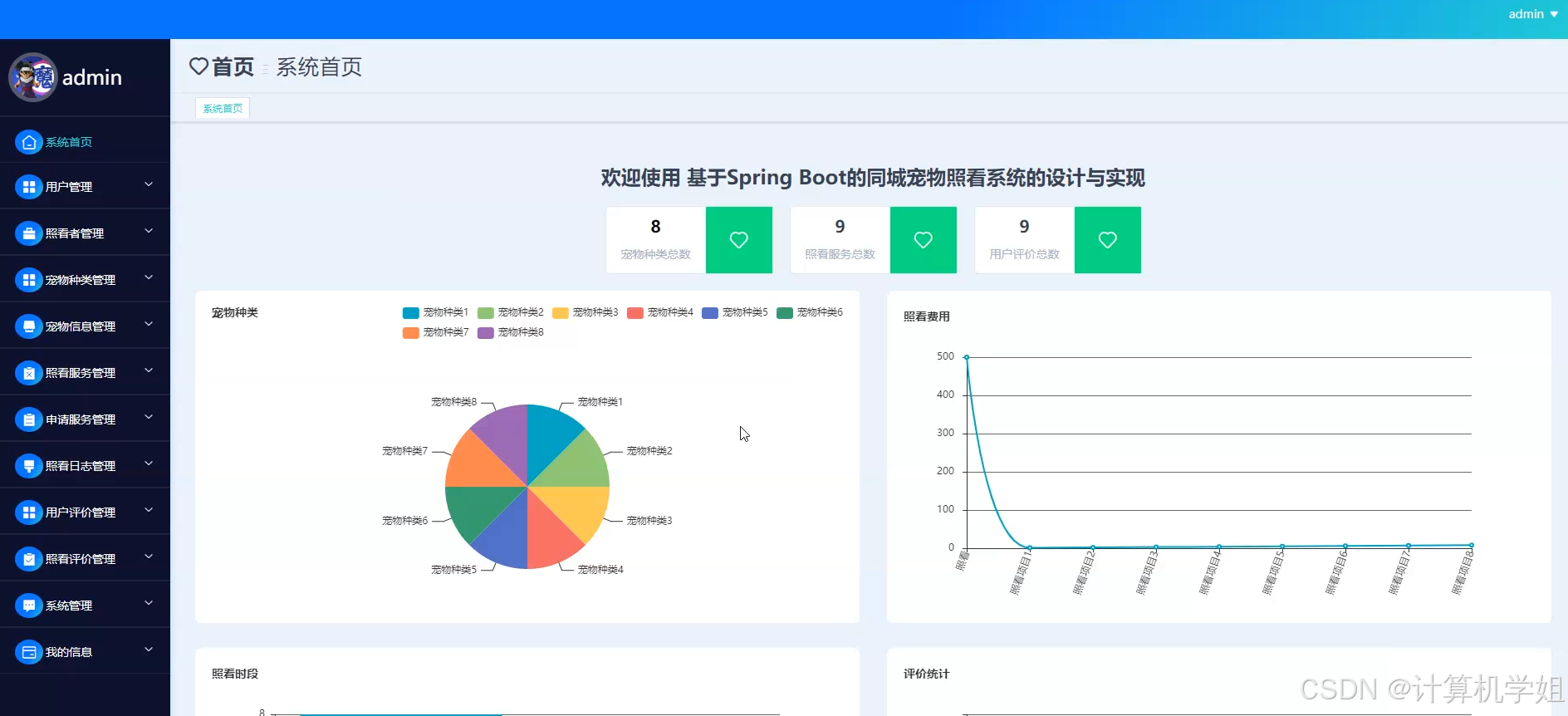Expand 照看日志管理 menu chevron

pyautogui.click(x=149, y=463)
